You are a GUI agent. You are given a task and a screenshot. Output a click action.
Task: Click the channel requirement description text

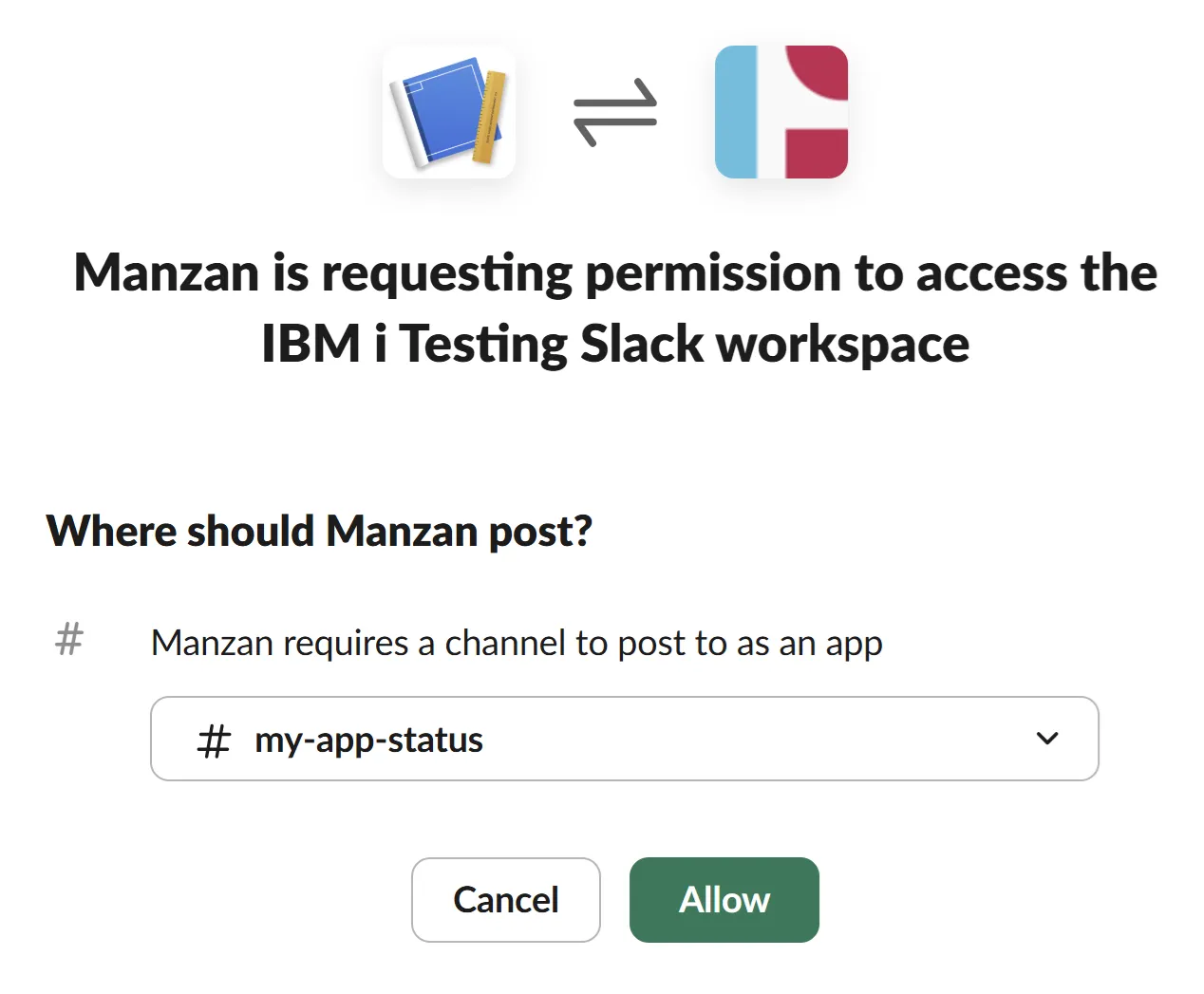tap(517, 643)
